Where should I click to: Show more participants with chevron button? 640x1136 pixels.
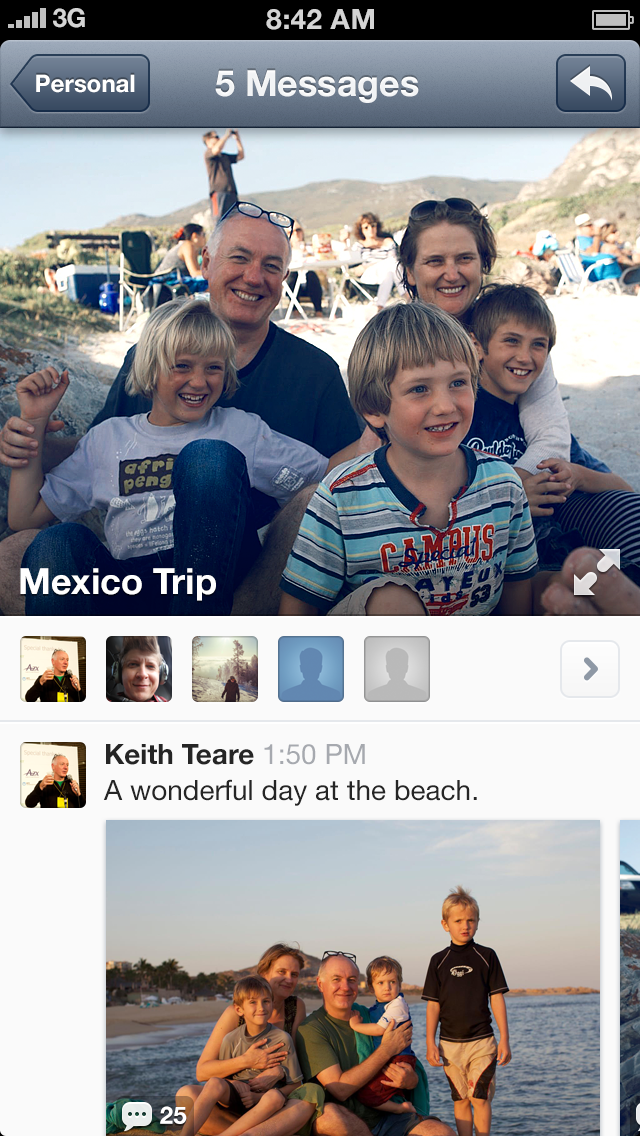tap(590, 669)
